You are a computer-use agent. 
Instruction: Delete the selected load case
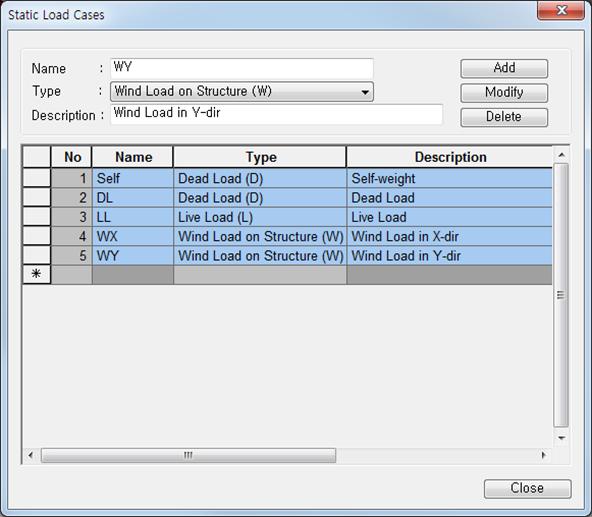pyautogui.click(x=504, y=117)
